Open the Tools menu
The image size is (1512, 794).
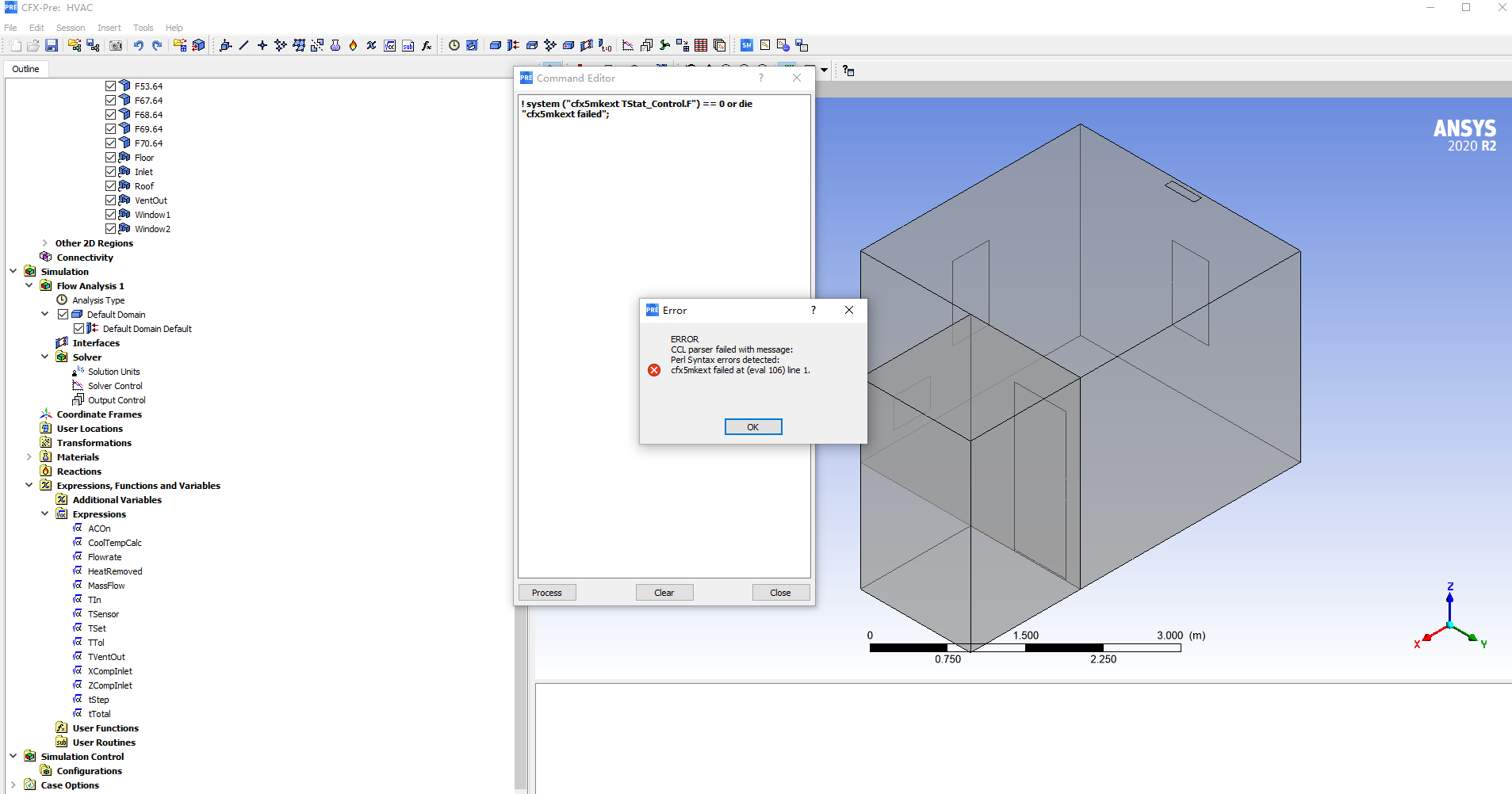tap(143, 28)
